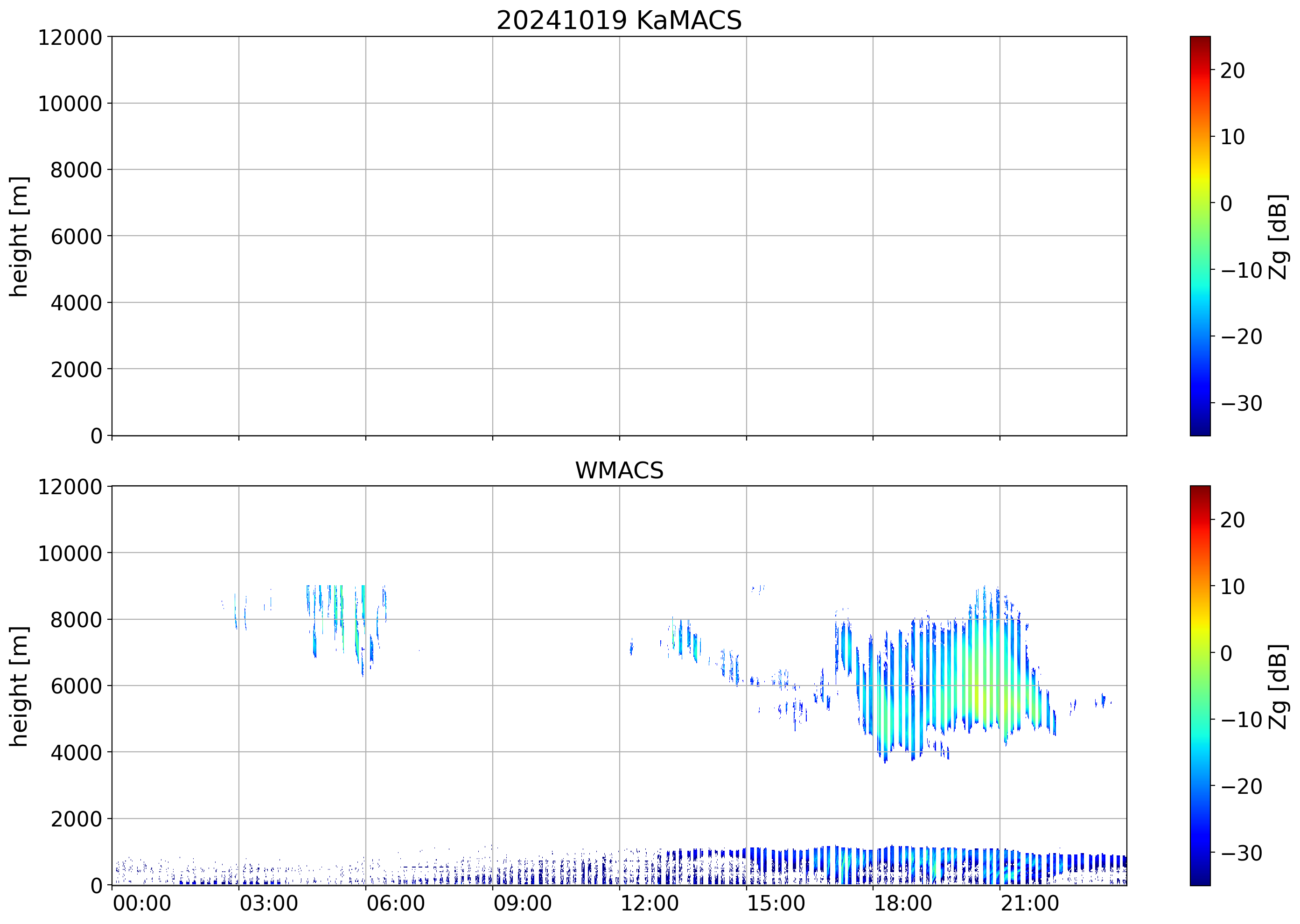Click the 06:00 x-axis tick label
1300x924 pixels.
(395, 903)
